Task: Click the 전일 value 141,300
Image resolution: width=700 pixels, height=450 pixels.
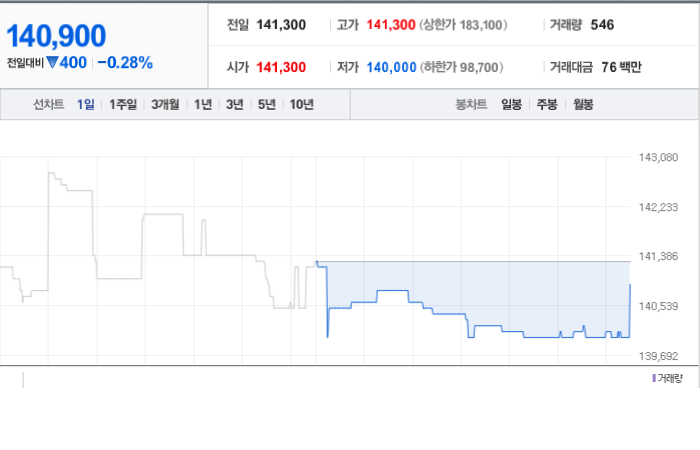Action: 281,25
